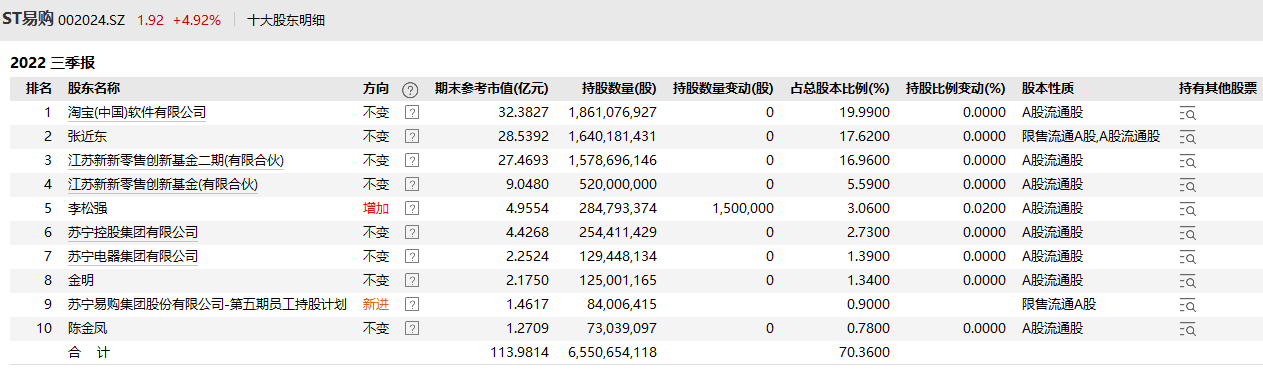1263x374 pixels.
Task: View other stocks held by 淘宝(中国)软件有限公司
Action: 1188,113
